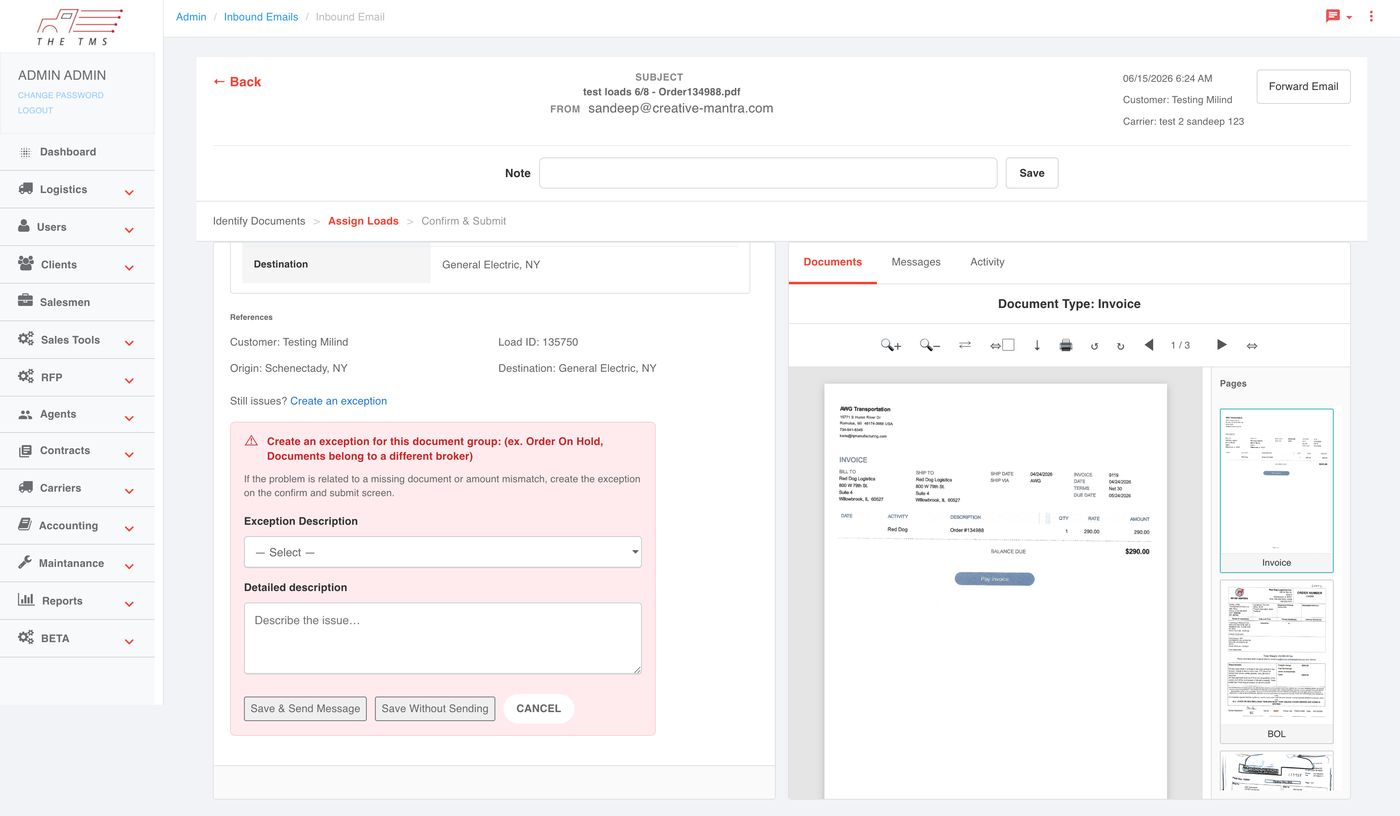The width and height of the screenshot is (1400, 816).
Task: Click the Users person icon
Action: pyautogui.click(x=24, y=226)
